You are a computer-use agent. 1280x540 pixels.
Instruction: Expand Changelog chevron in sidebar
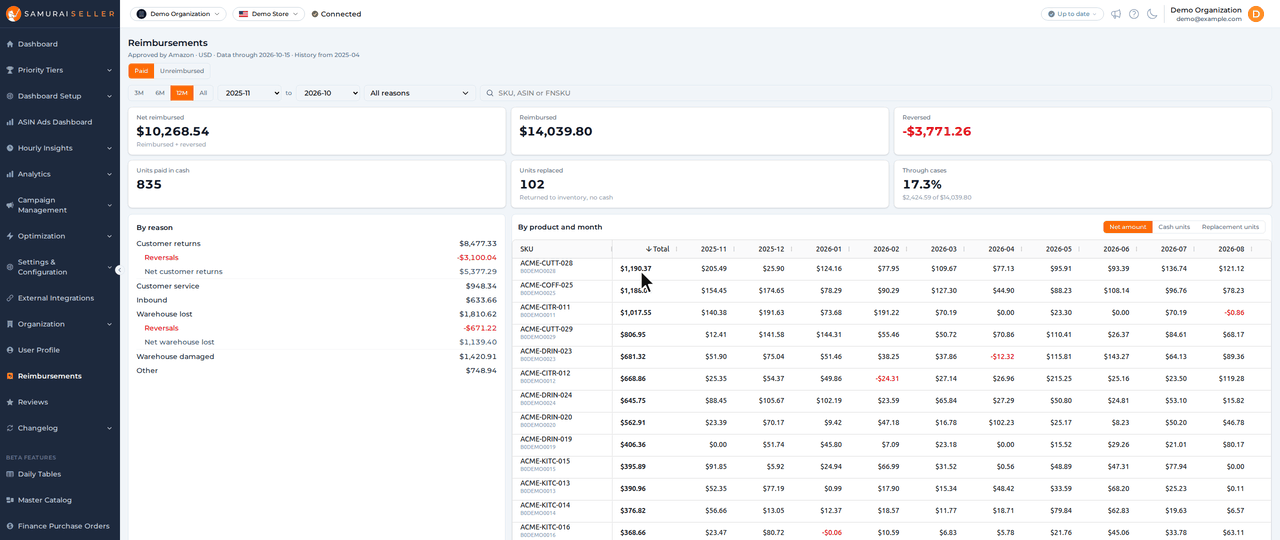[x=109, y=428]
